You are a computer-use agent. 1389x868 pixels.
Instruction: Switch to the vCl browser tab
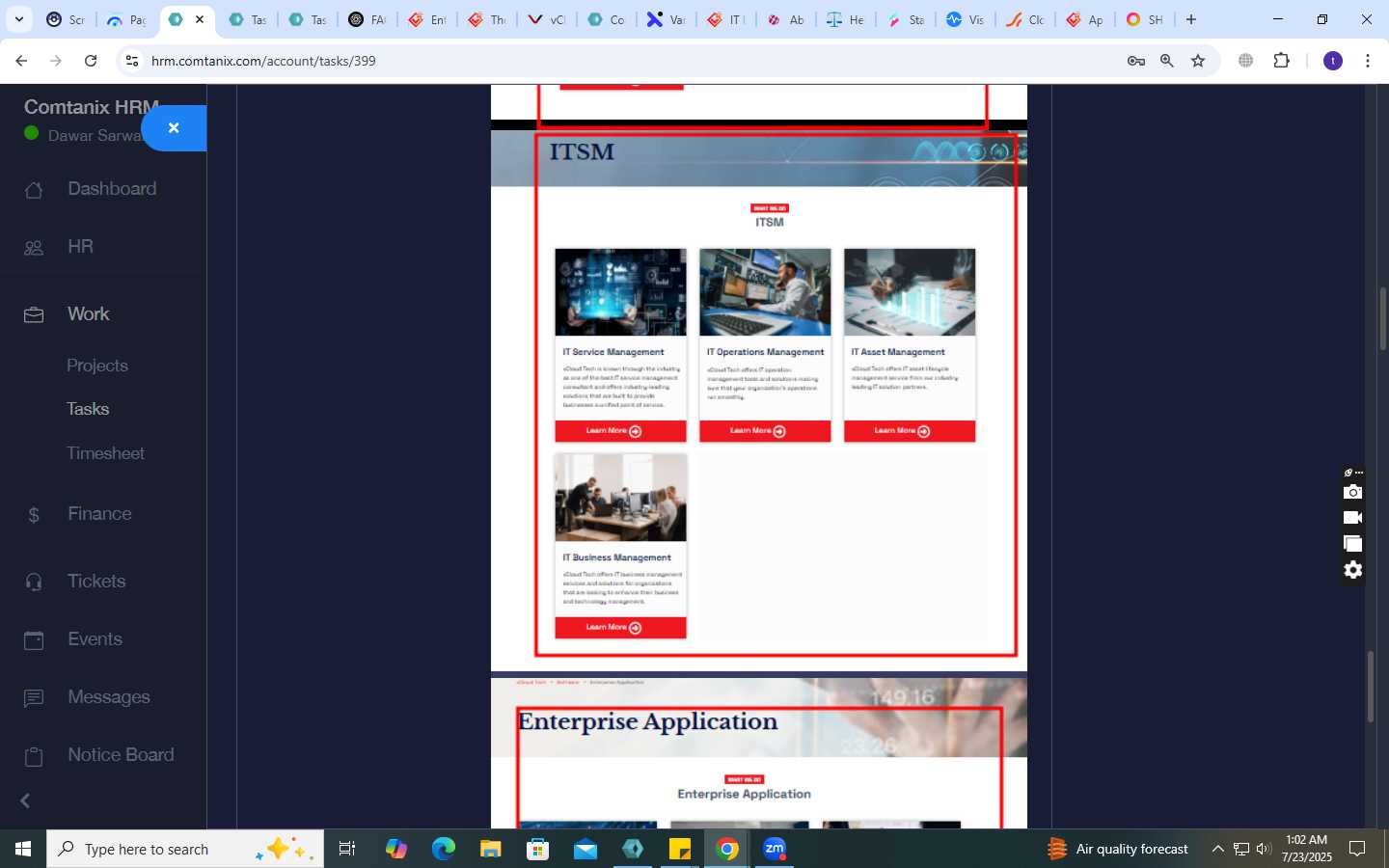547,19
